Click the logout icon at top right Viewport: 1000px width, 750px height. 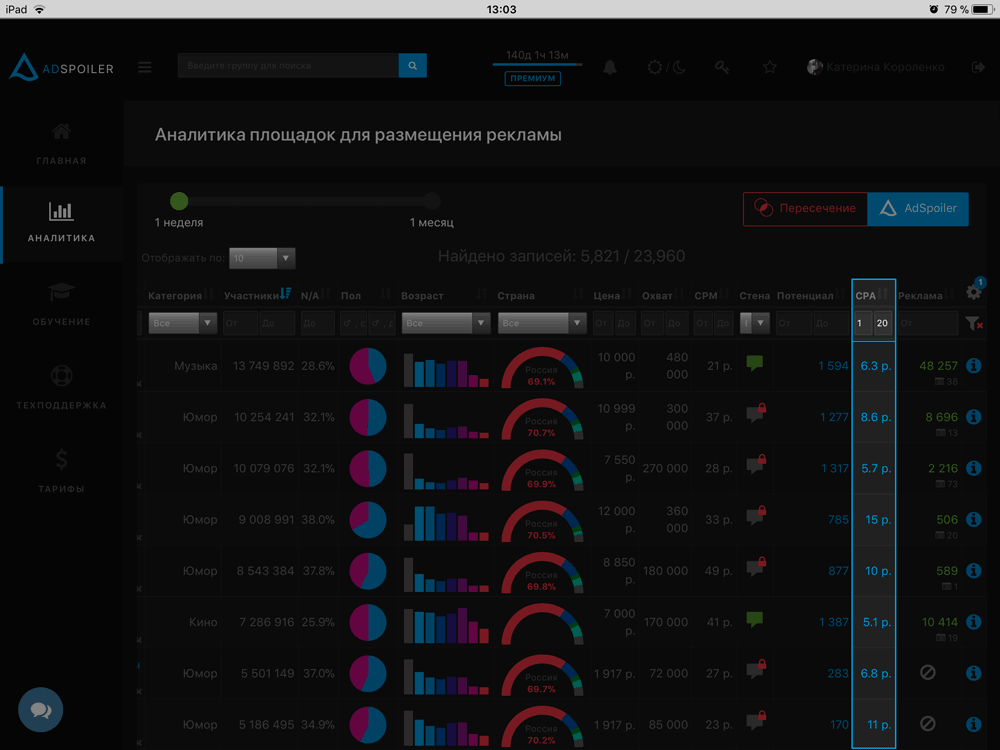(x=977, y=67)
